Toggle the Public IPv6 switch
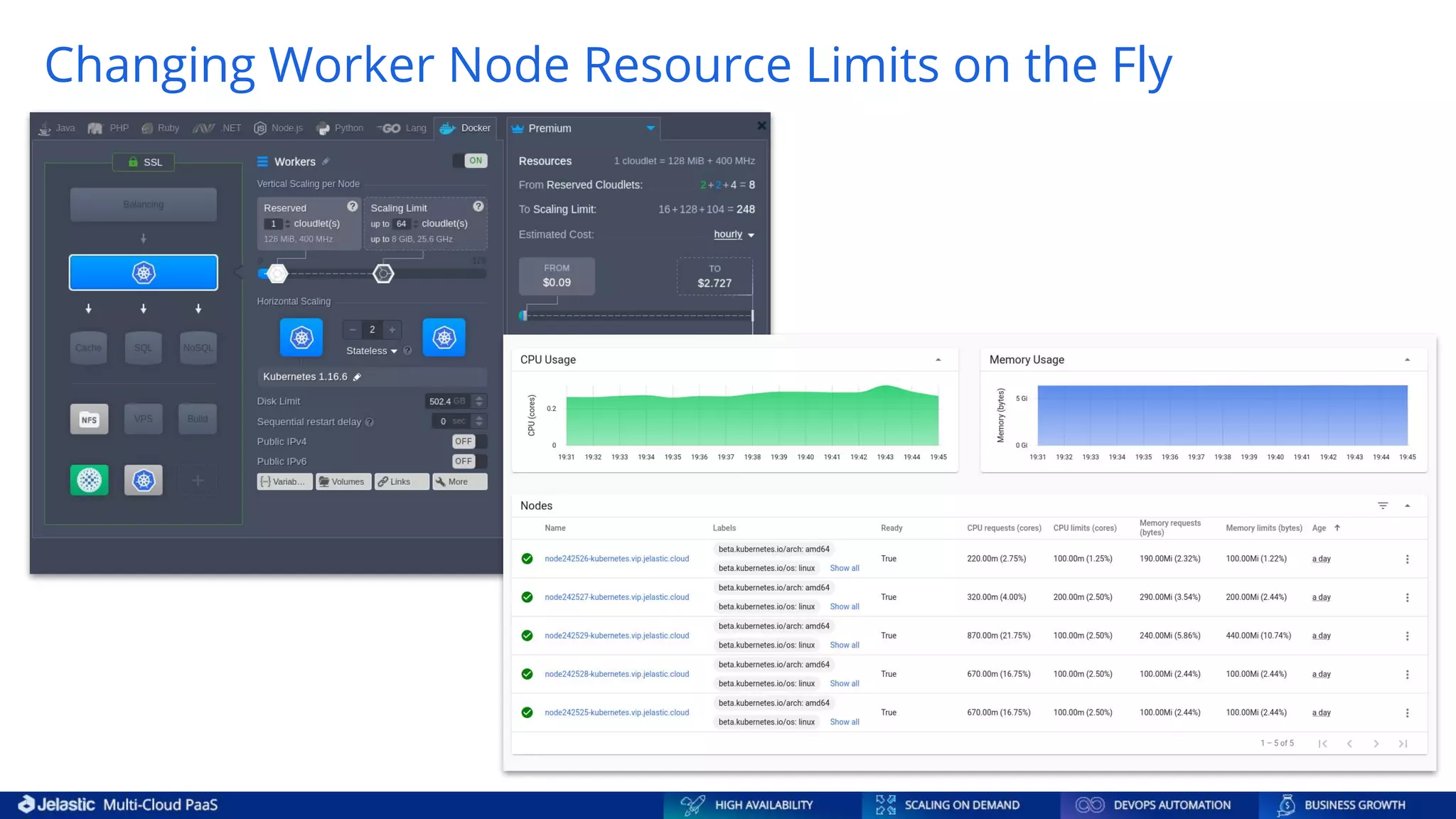Viewport: 1456px width, 819px height. 469,461
